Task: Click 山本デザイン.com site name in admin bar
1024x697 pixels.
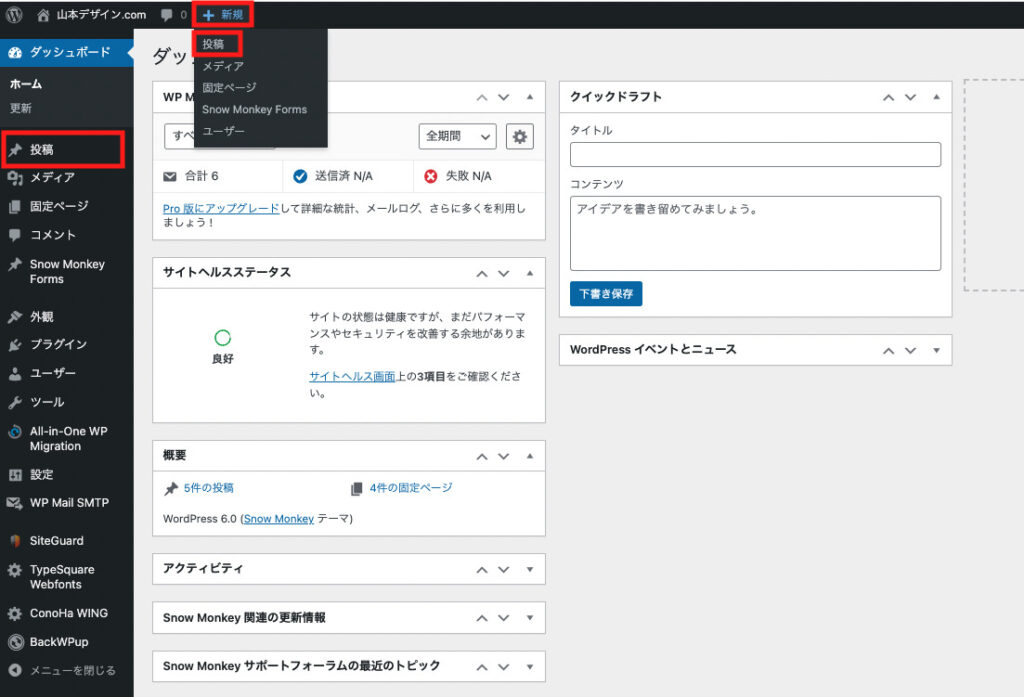Action: tap(101, 15)
